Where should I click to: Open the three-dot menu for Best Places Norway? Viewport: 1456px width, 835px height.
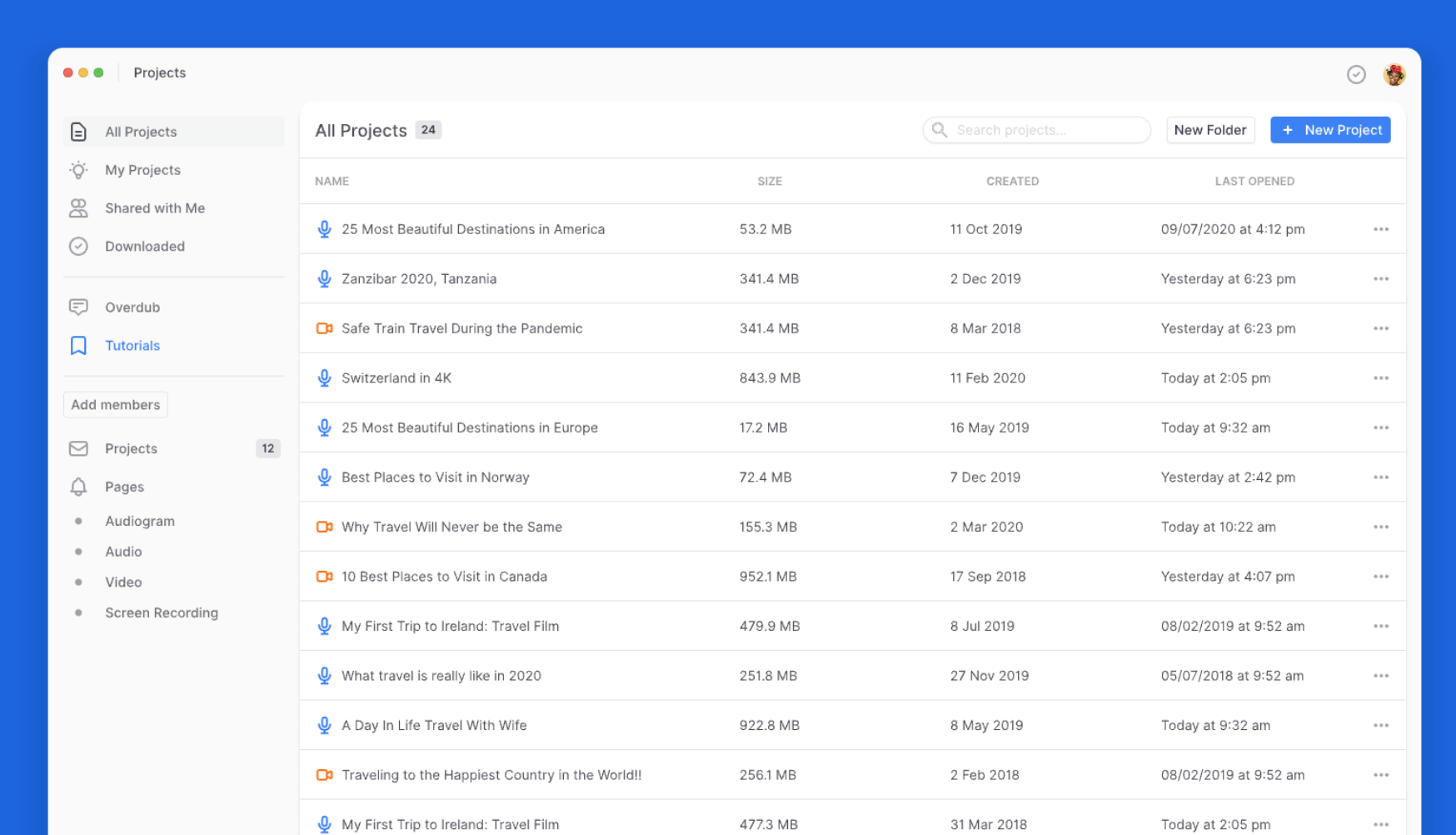(1380, 477)
